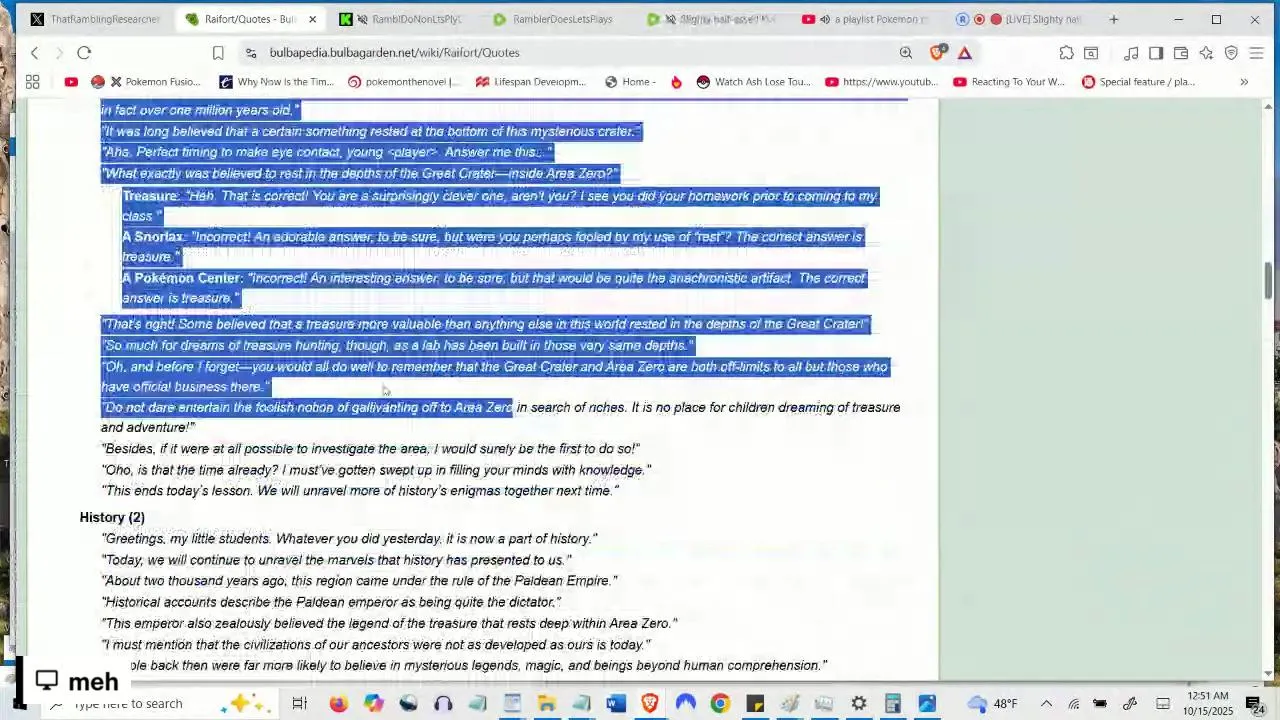
Task: Open the browser main menu
Action: [x=1257, y=53]
